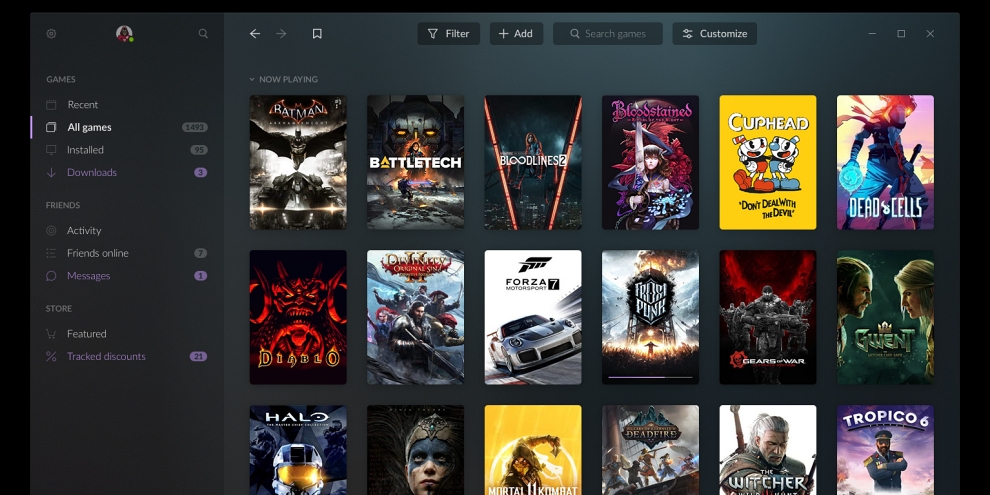Open the Customize options
Viewport: 990px width, 495px height.
click(714, 33)
